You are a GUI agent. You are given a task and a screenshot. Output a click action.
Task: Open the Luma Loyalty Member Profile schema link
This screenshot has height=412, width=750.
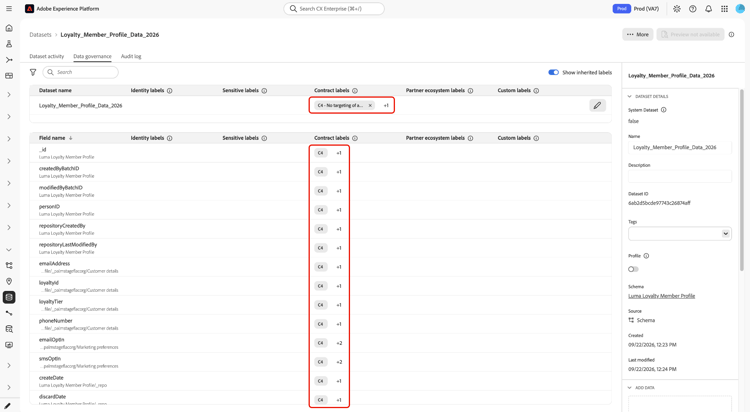pyautogui.click(x=661, y=296)
